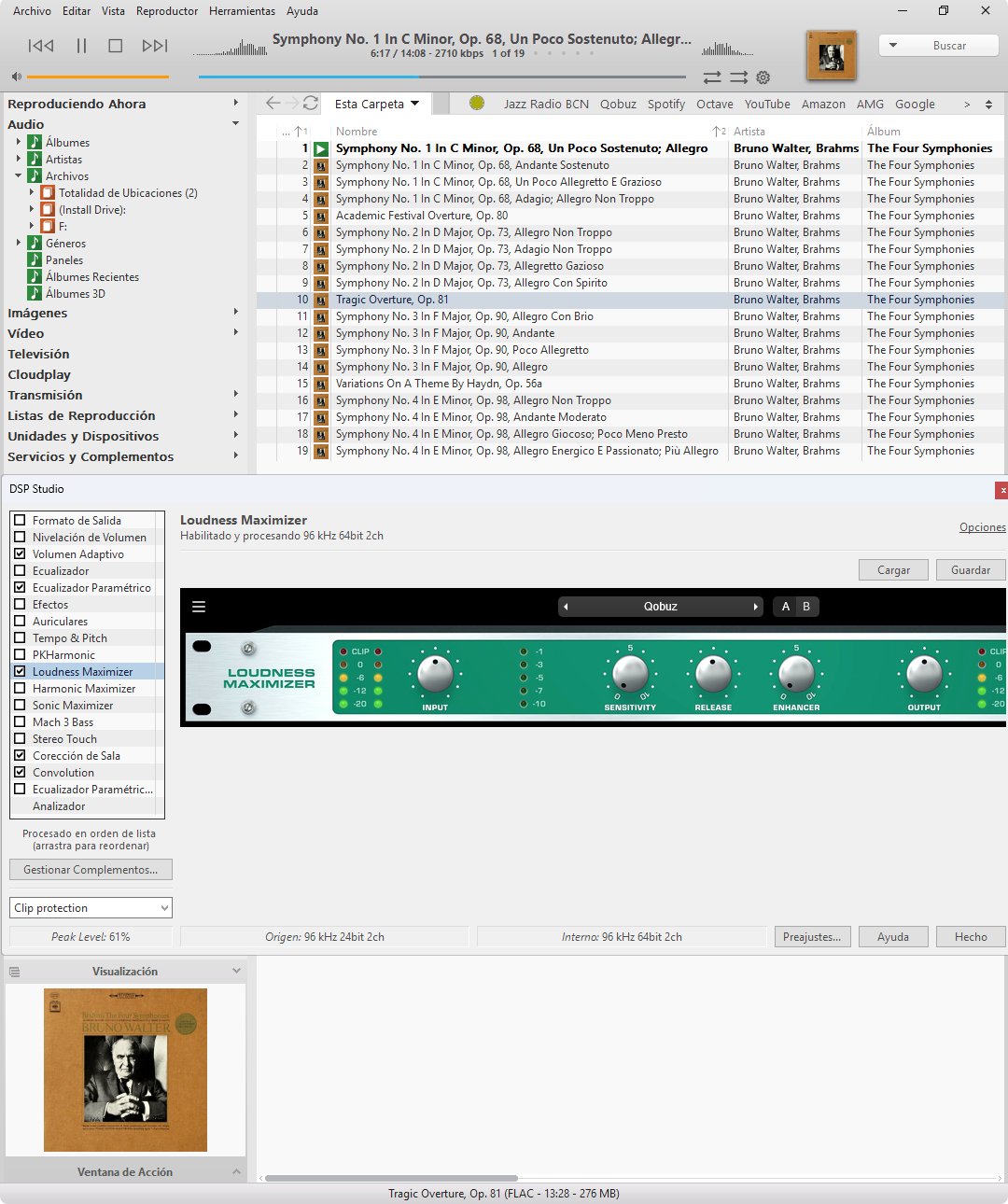This screenshot has height=1204, width=1008.
Task: Open the DSP gear icon in the player bar
Action: (x=763, y=77)
